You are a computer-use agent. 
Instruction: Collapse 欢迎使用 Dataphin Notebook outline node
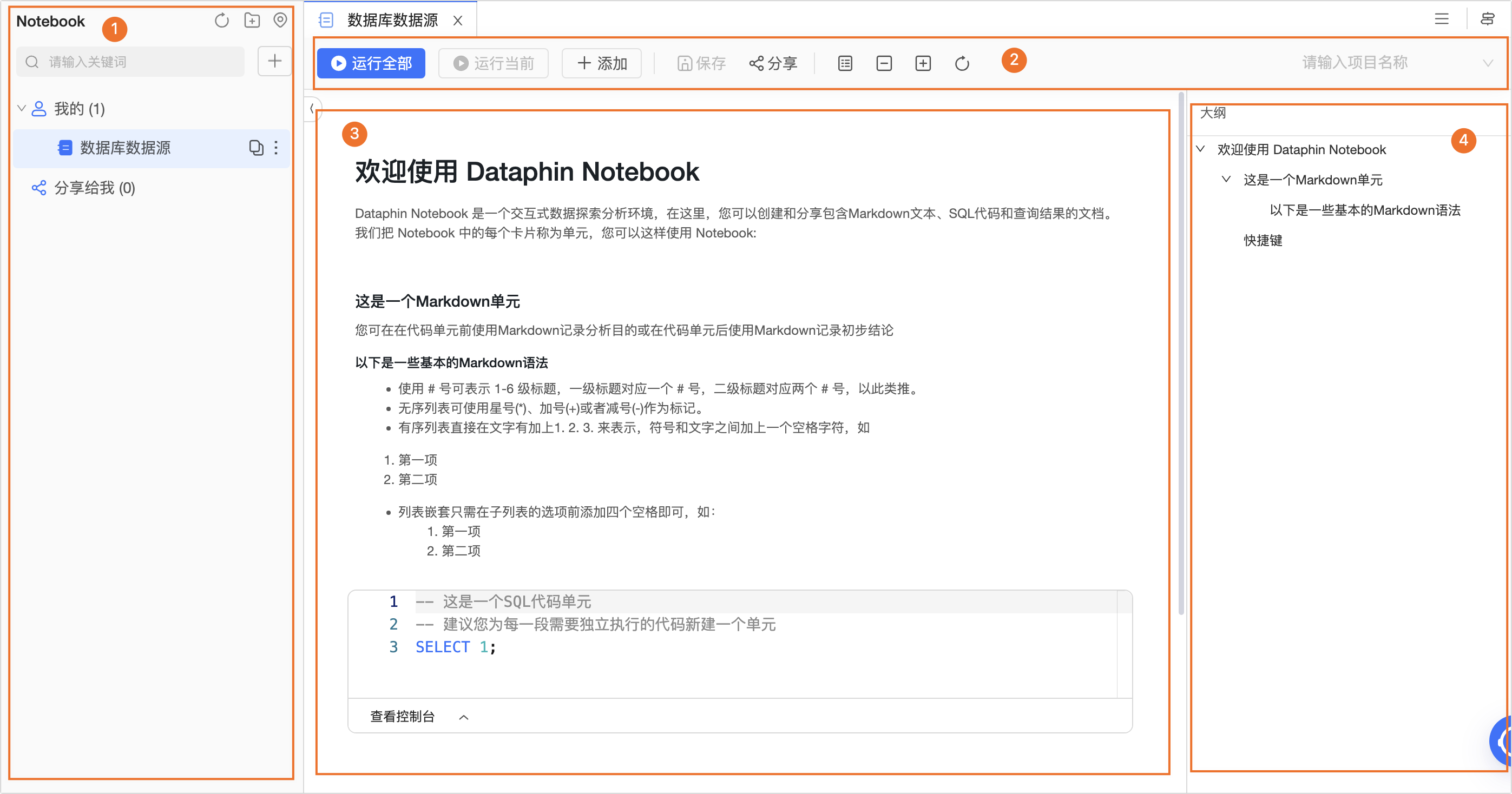click(1201, 149)
